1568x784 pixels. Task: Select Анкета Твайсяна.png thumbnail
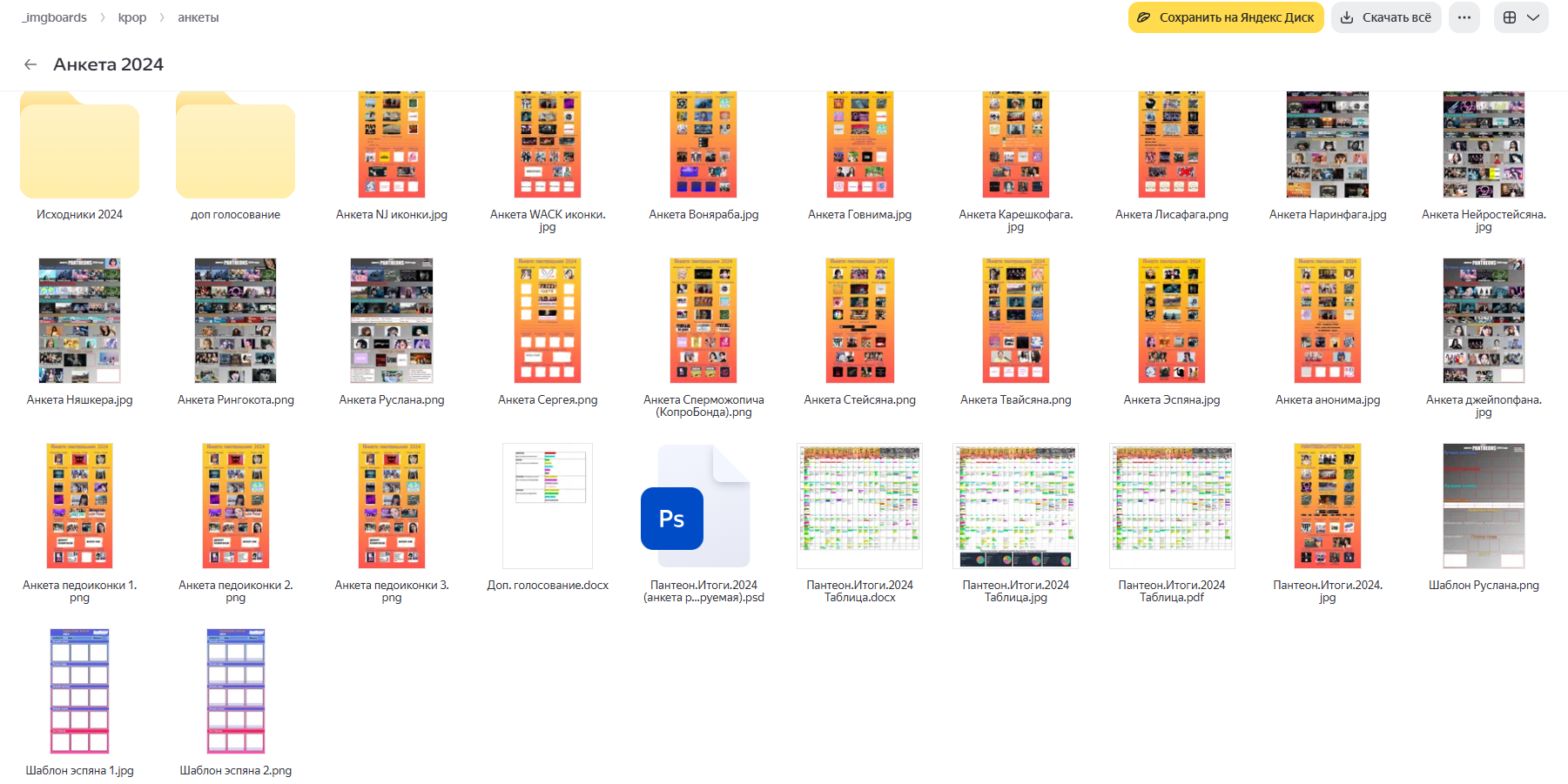[1016, 320]
